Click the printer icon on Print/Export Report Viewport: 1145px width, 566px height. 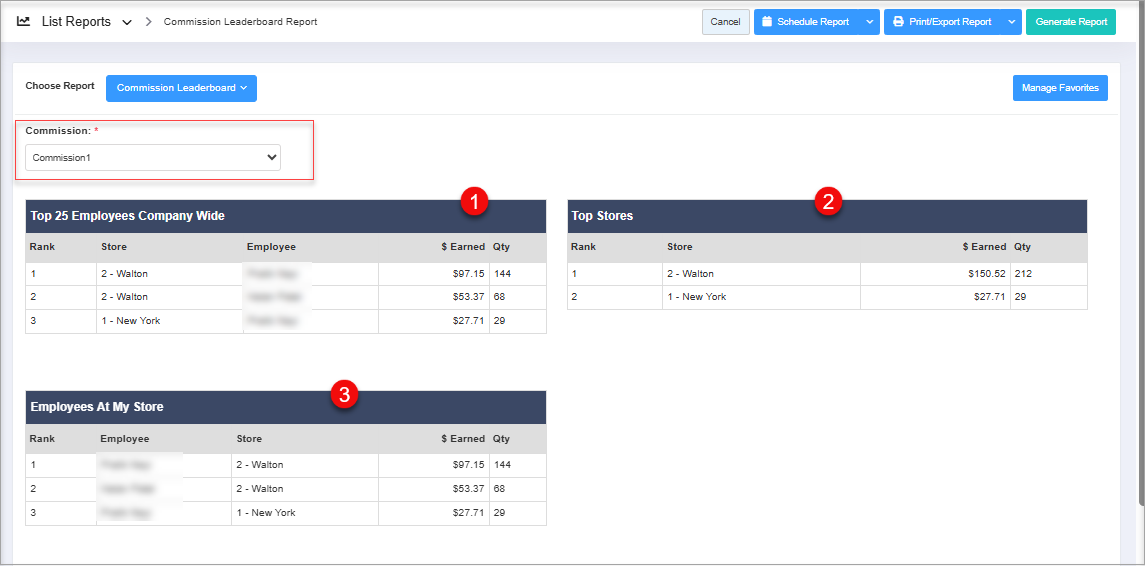(x=897, y=22)
